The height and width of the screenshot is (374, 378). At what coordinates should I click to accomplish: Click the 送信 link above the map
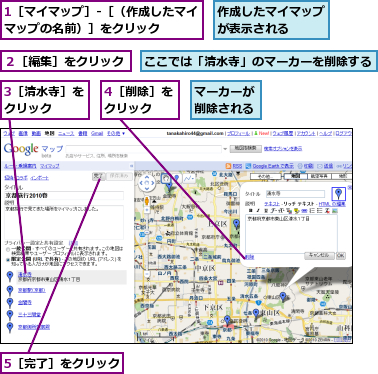(329, 166)
